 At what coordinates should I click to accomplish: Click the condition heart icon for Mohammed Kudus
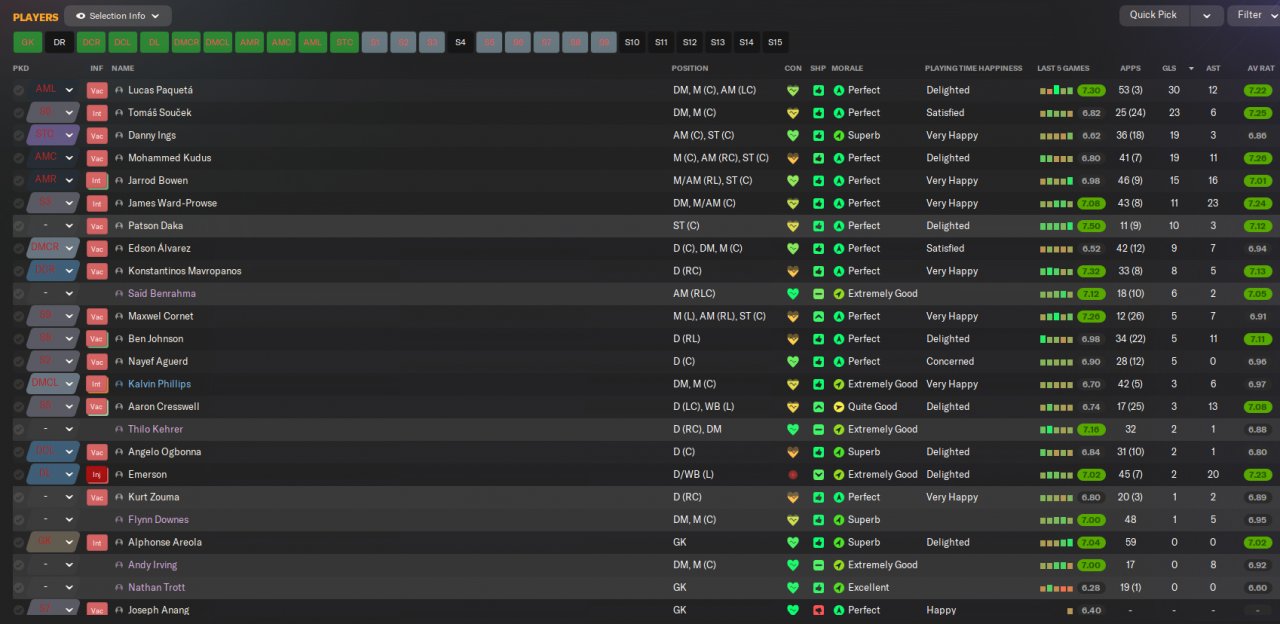tap(793, 158)
